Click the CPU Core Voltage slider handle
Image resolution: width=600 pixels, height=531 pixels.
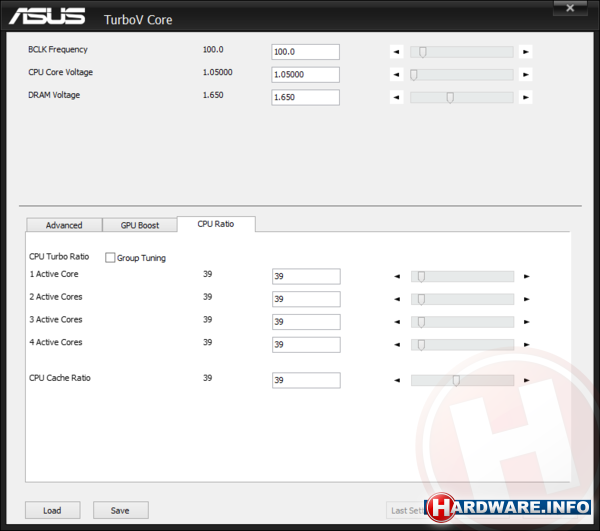(x=414, y=75)
